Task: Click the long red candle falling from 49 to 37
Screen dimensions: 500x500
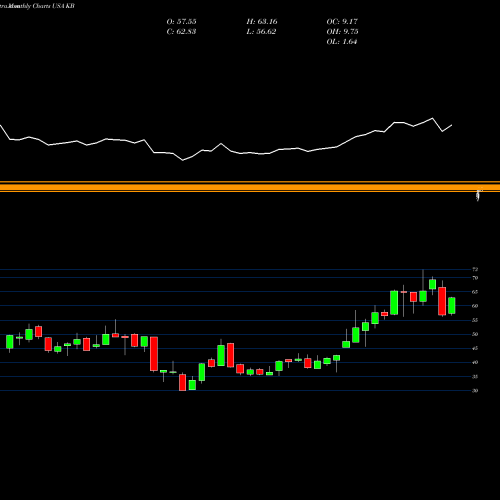Action: [x=154, y=354]
